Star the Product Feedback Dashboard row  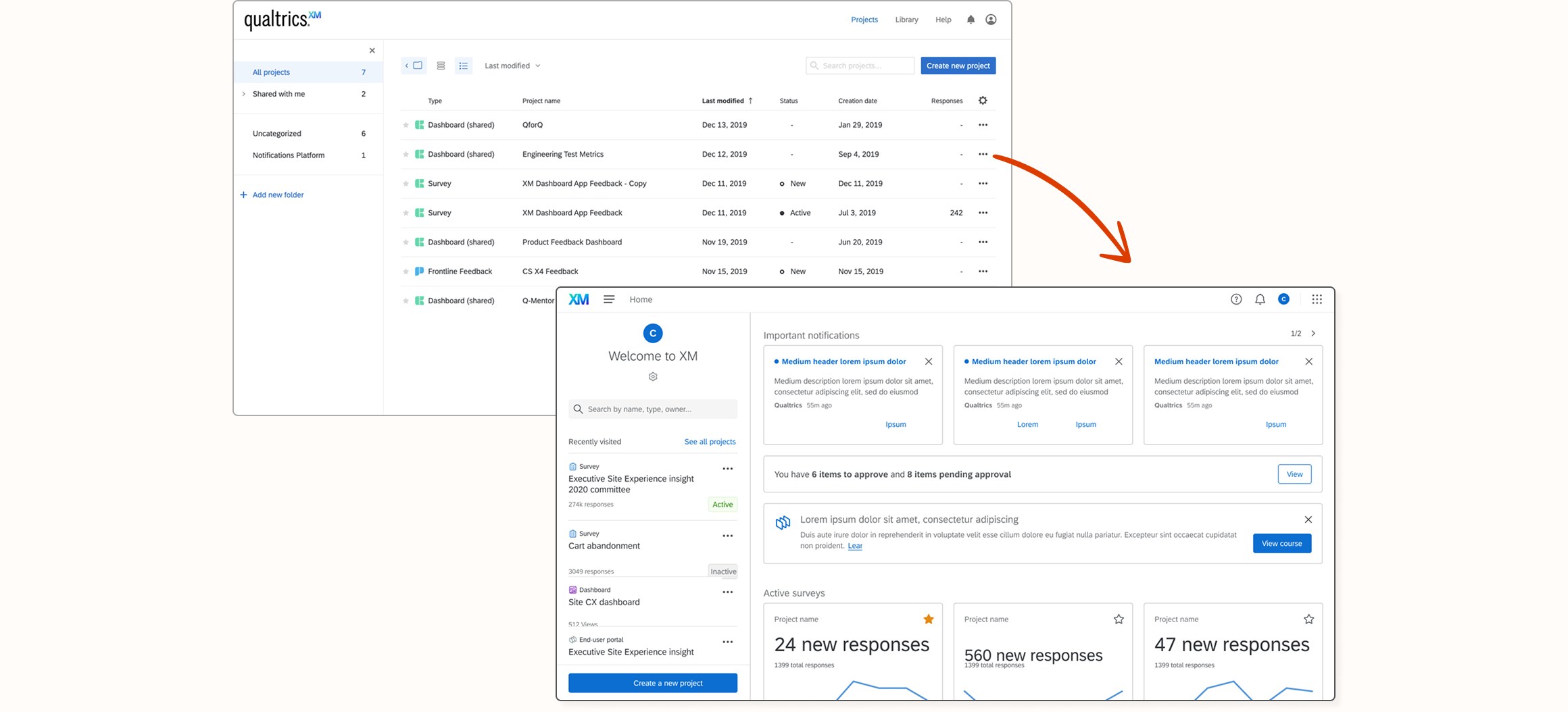pos(406,243)
